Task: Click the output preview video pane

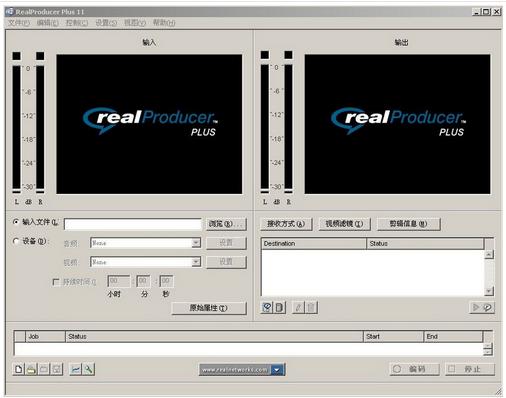Action: point(397,124)
